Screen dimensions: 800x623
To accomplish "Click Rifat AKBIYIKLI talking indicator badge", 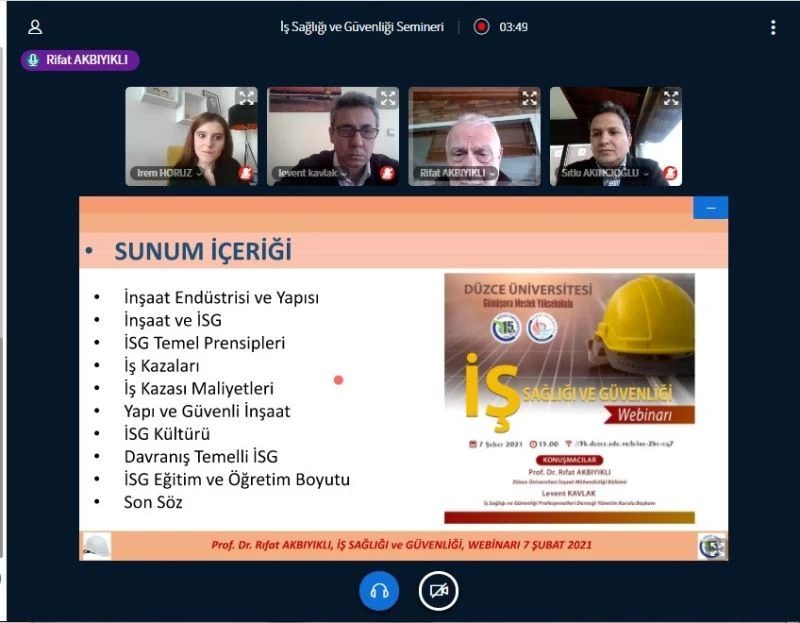I will [80, 60].
